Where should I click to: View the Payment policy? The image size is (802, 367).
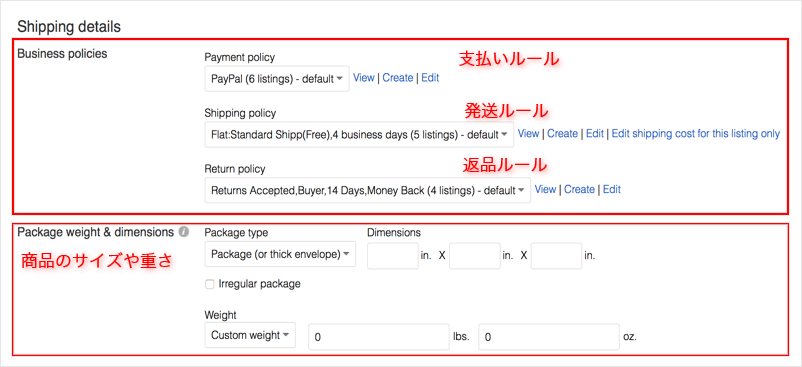(x=364, y=78)
